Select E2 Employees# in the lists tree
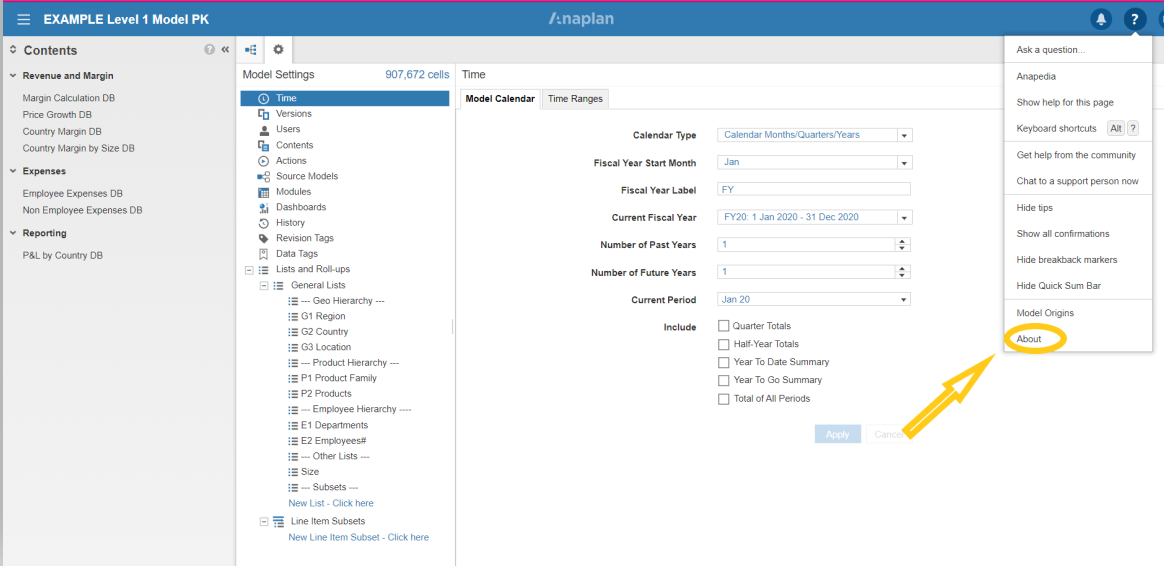This screenshot has width=1164, height=566. tap(334, 440)
